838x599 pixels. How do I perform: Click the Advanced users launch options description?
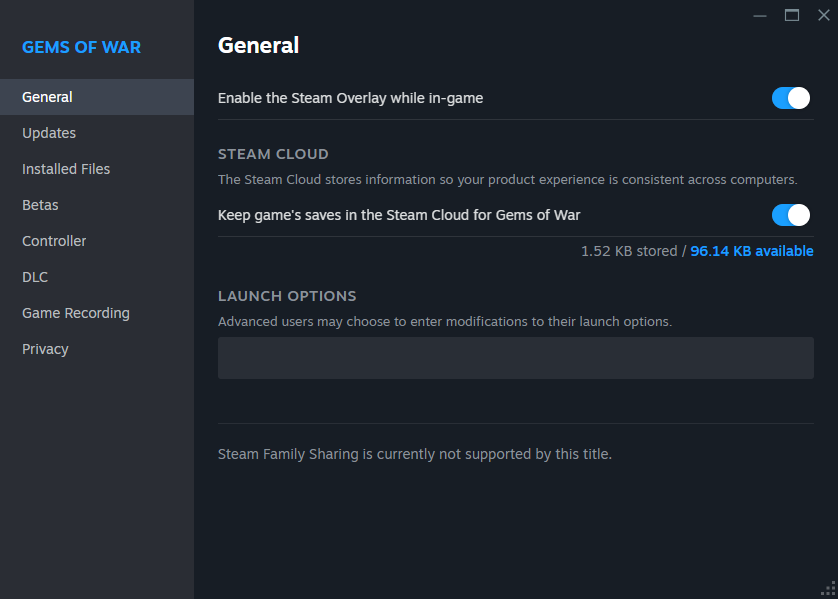point(445,322)
